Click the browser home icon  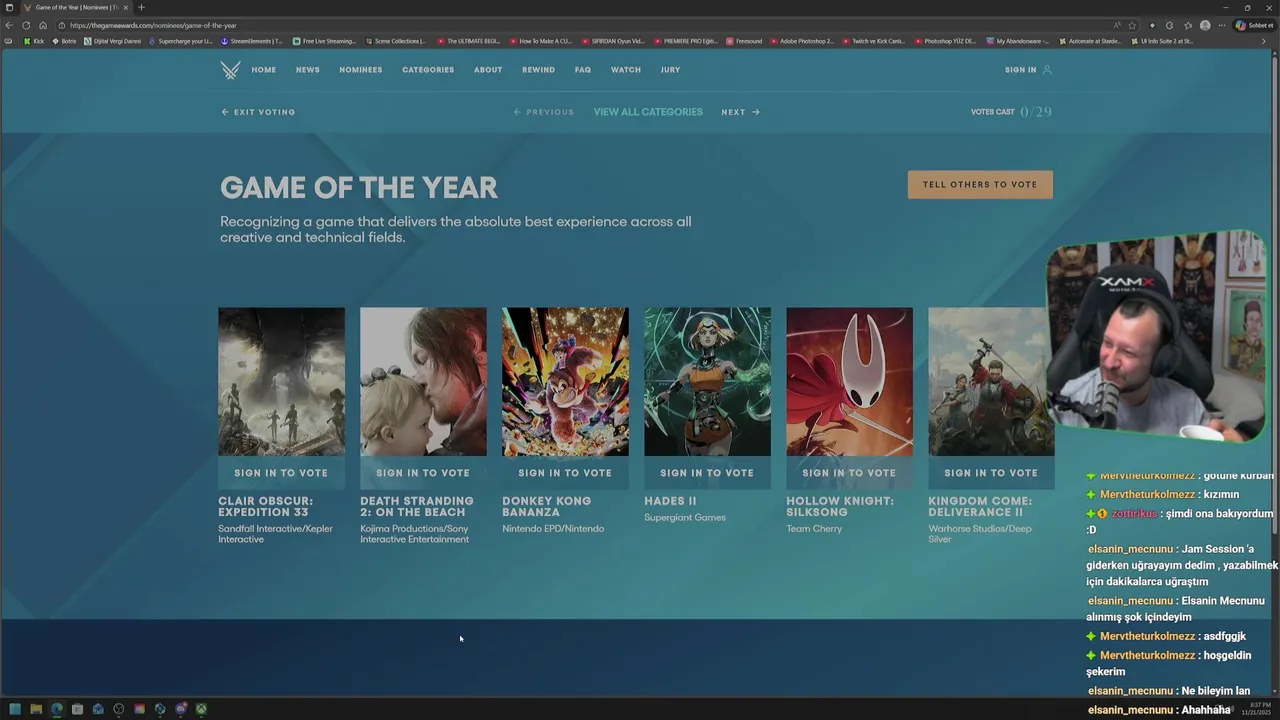(x=43, y=25)
